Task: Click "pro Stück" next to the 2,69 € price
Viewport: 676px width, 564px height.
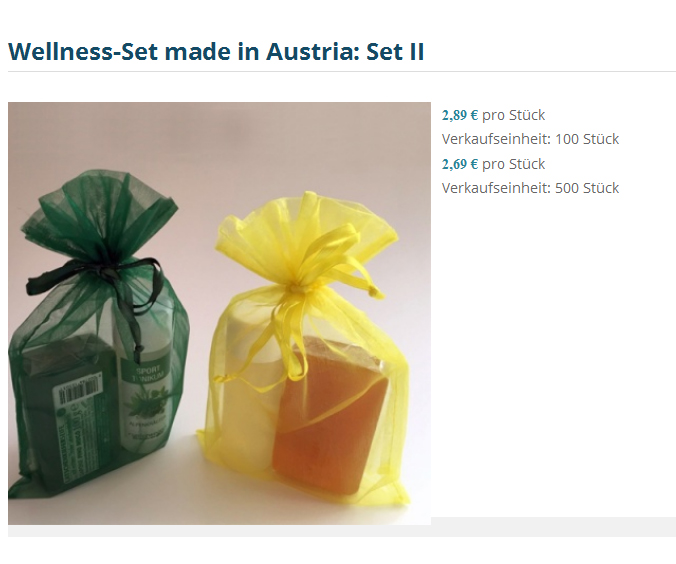Action: (513, 164)
